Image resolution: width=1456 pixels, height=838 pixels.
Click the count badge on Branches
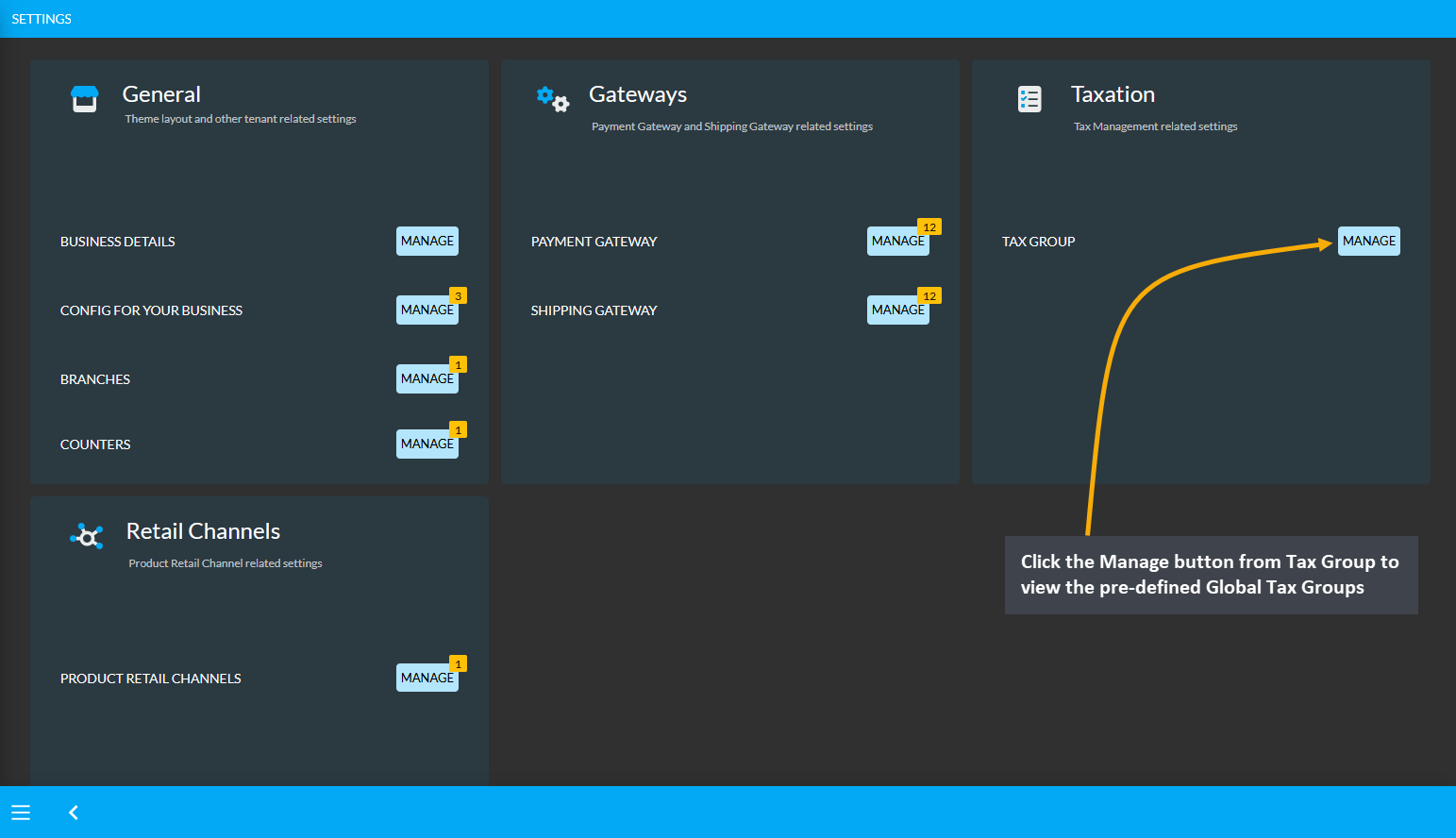[x=459, y=364]
